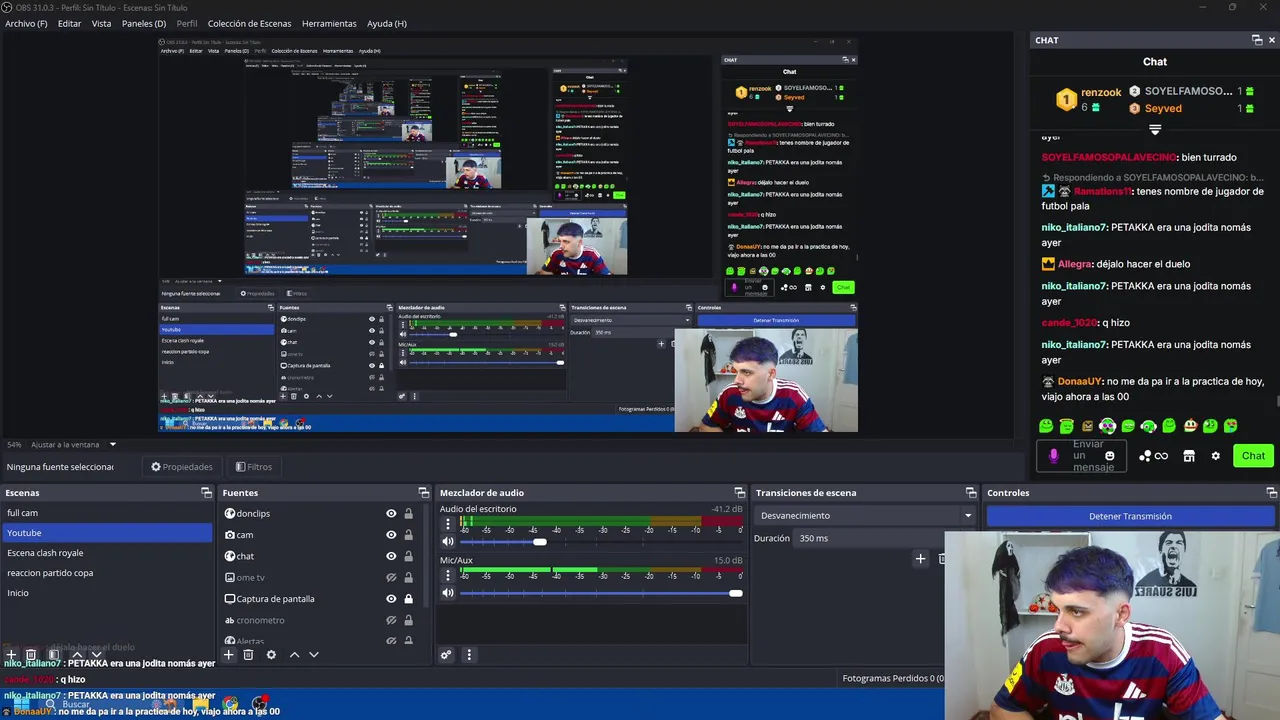Open the Herramientas menu

(329, 23)
